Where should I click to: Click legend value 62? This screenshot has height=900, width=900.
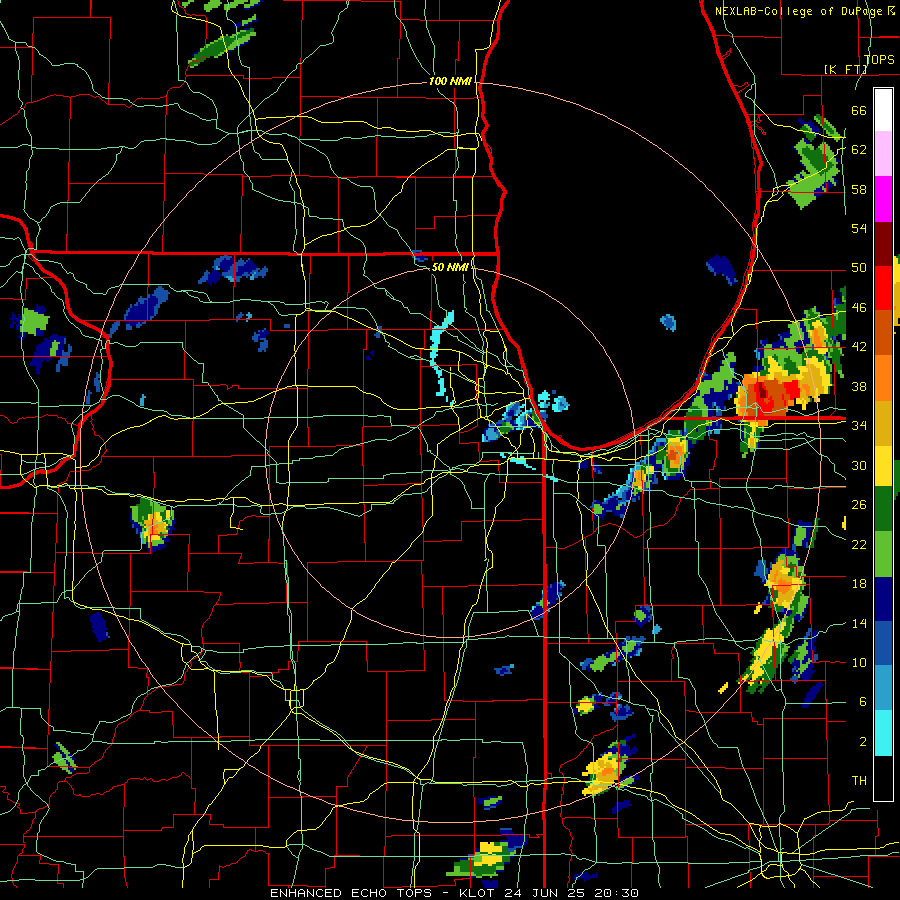[x=859, y=150]
